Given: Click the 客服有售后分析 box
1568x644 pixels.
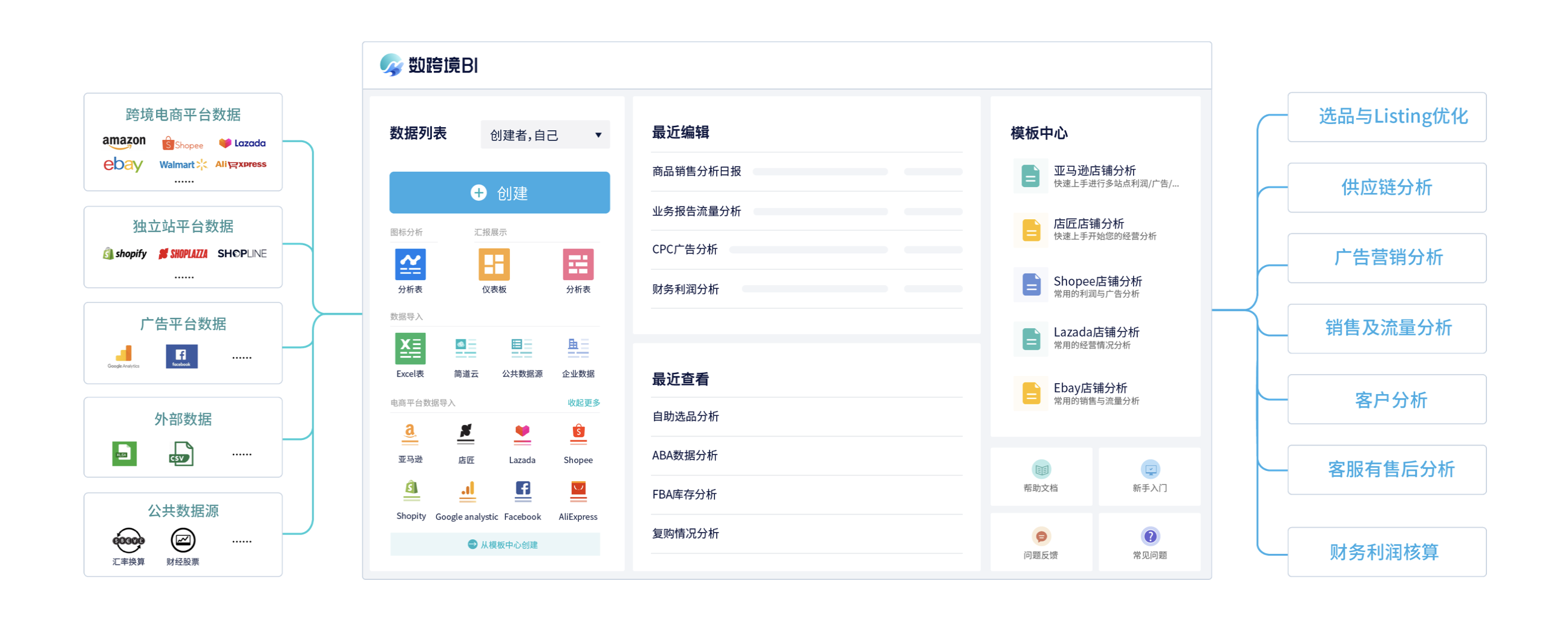Looking at the screenshot, I should 1387,470.
